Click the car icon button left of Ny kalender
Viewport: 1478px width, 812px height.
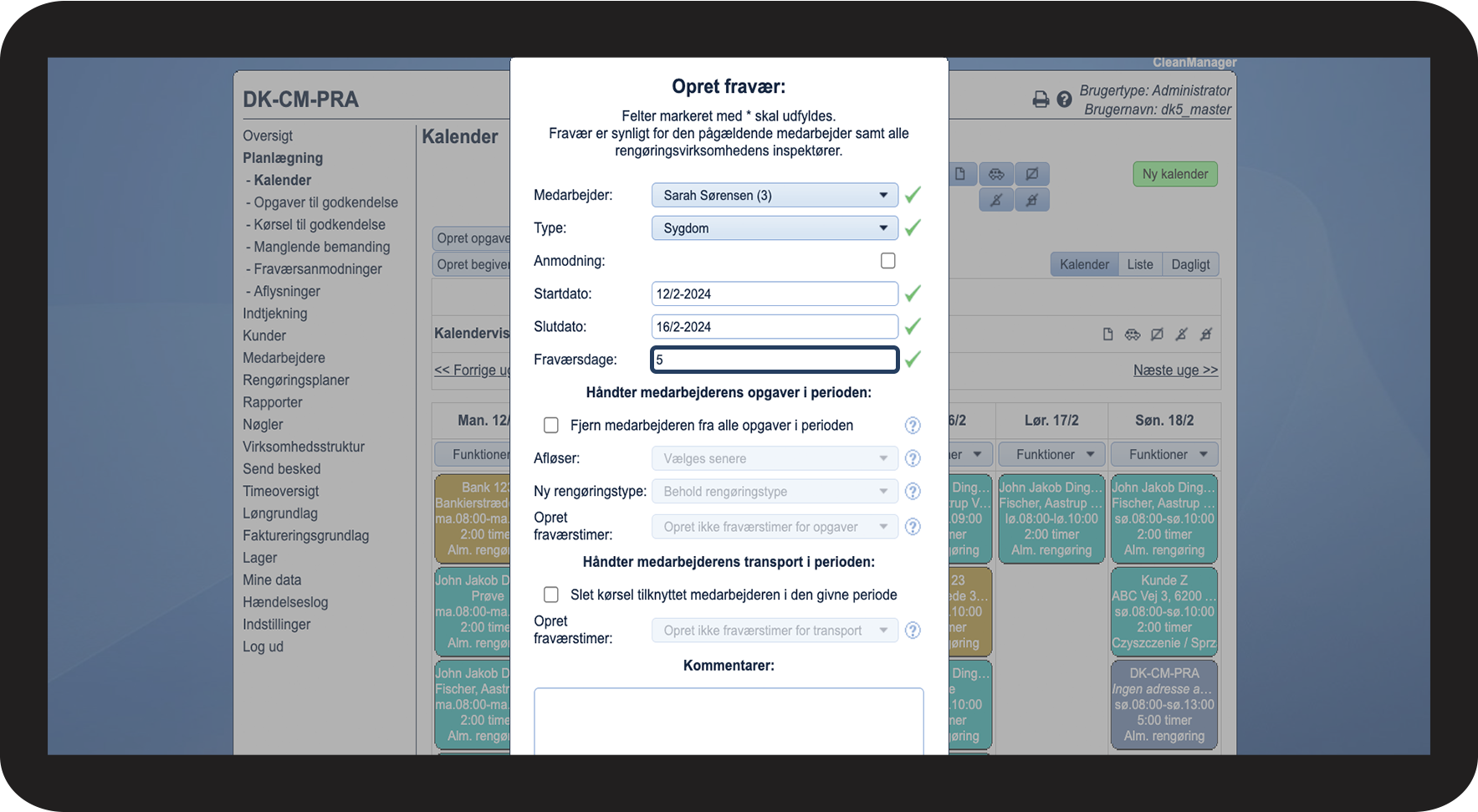pyautogui.click(x=996, y=174)
